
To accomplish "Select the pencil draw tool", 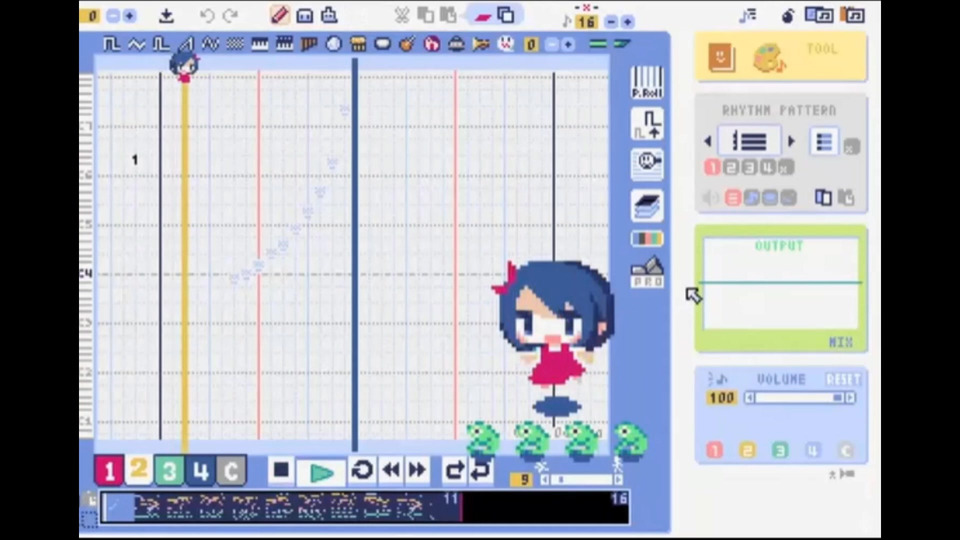I will tap(280, 15).
